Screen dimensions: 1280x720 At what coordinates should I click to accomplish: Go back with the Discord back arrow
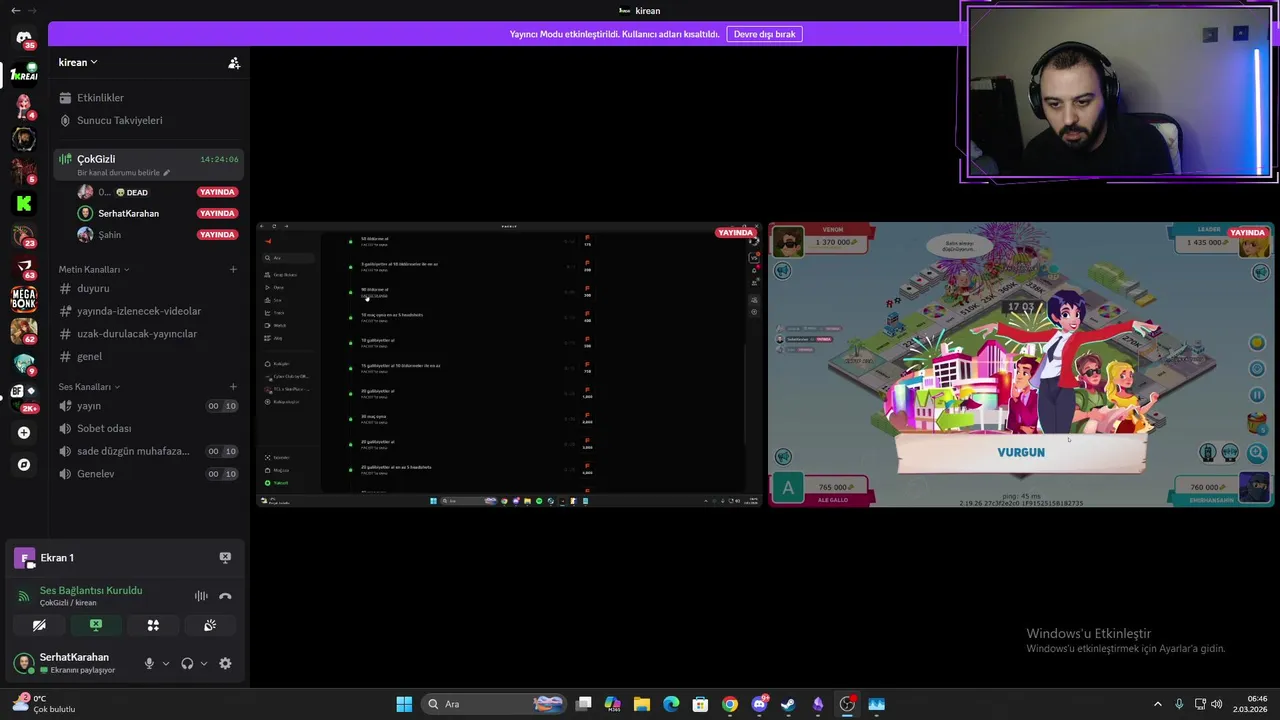click(x=15, y=10)
